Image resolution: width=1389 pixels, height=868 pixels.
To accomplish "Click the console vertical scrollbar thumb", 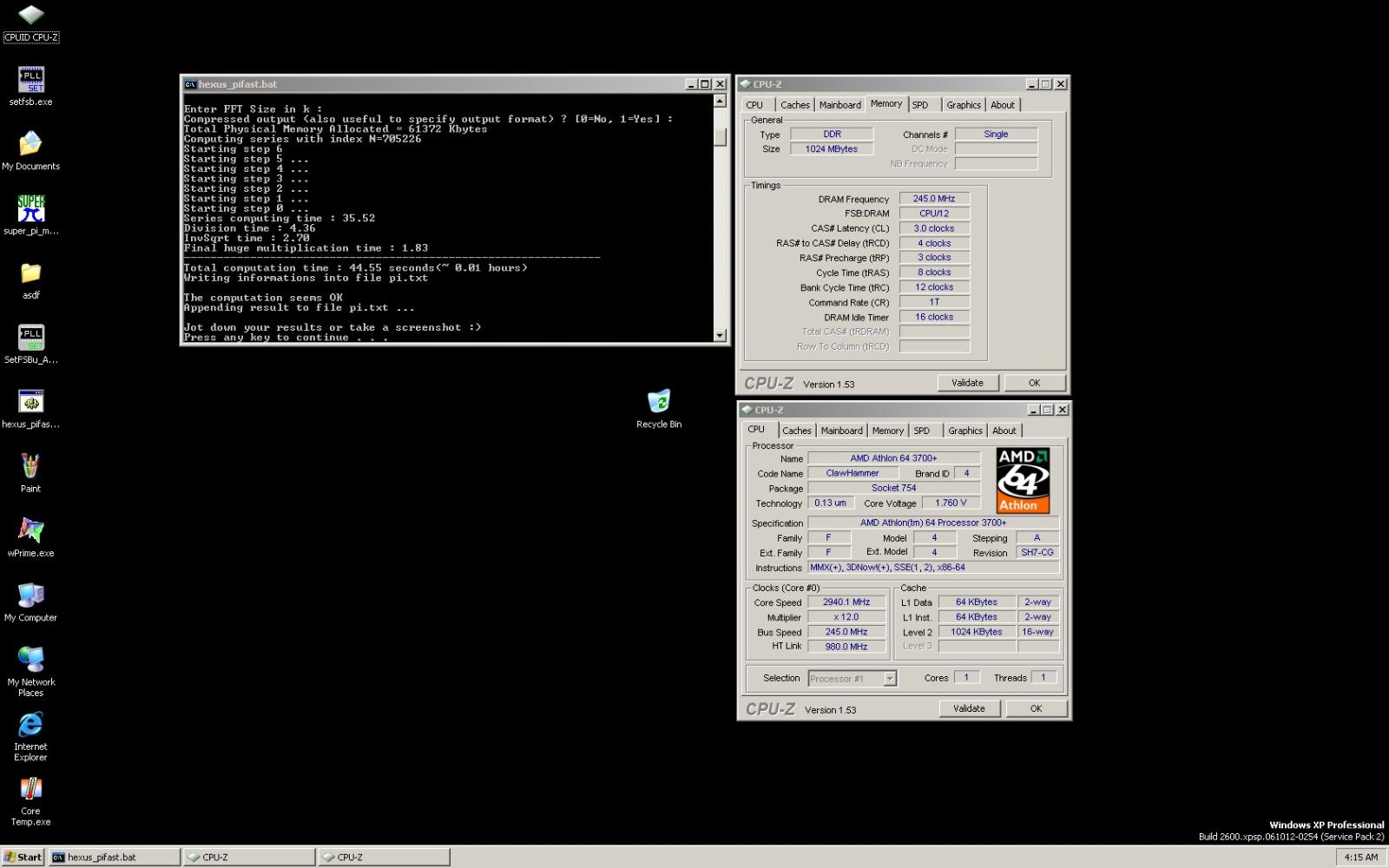I will pos(720,138).
